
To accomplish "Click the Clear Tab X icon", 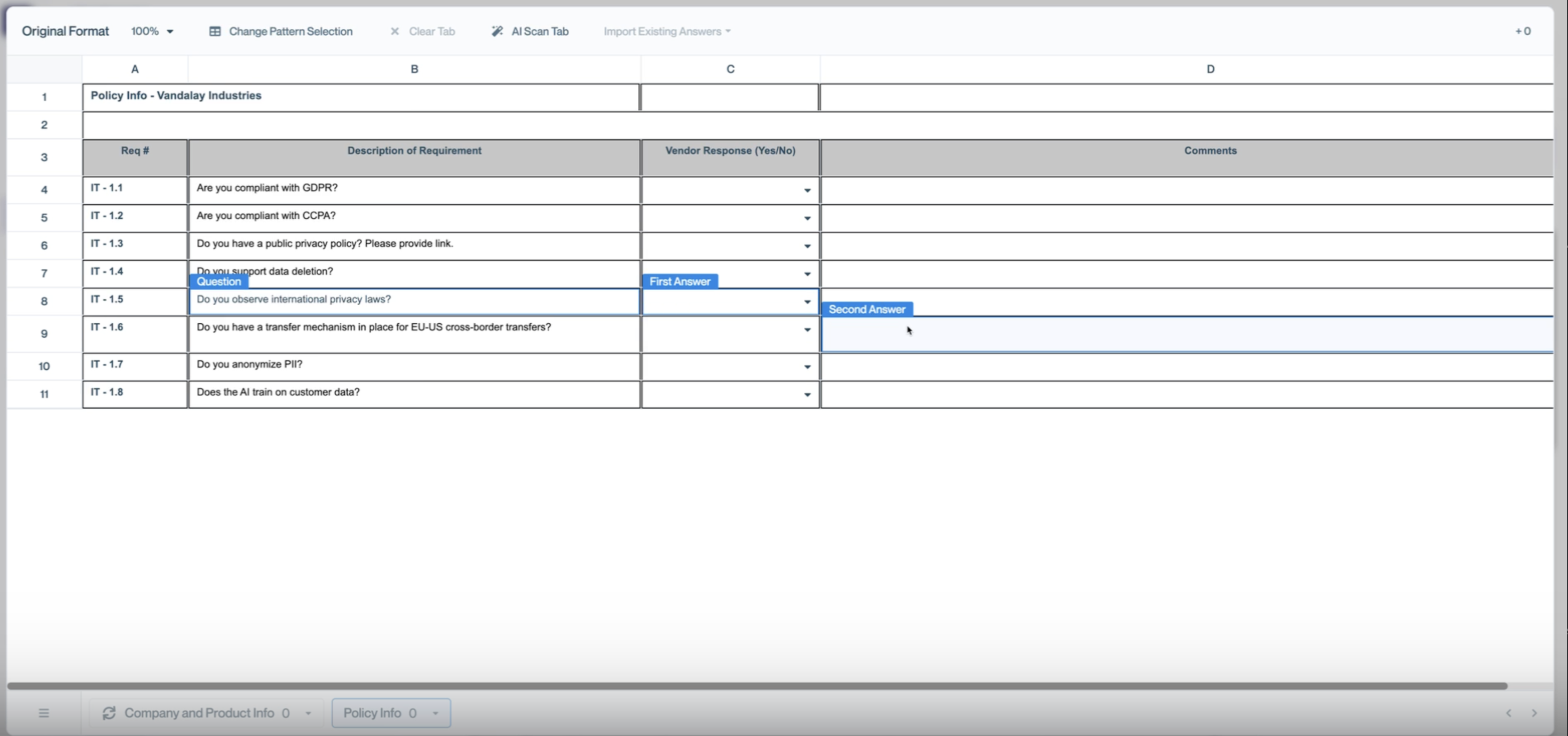I will [395, 32].
